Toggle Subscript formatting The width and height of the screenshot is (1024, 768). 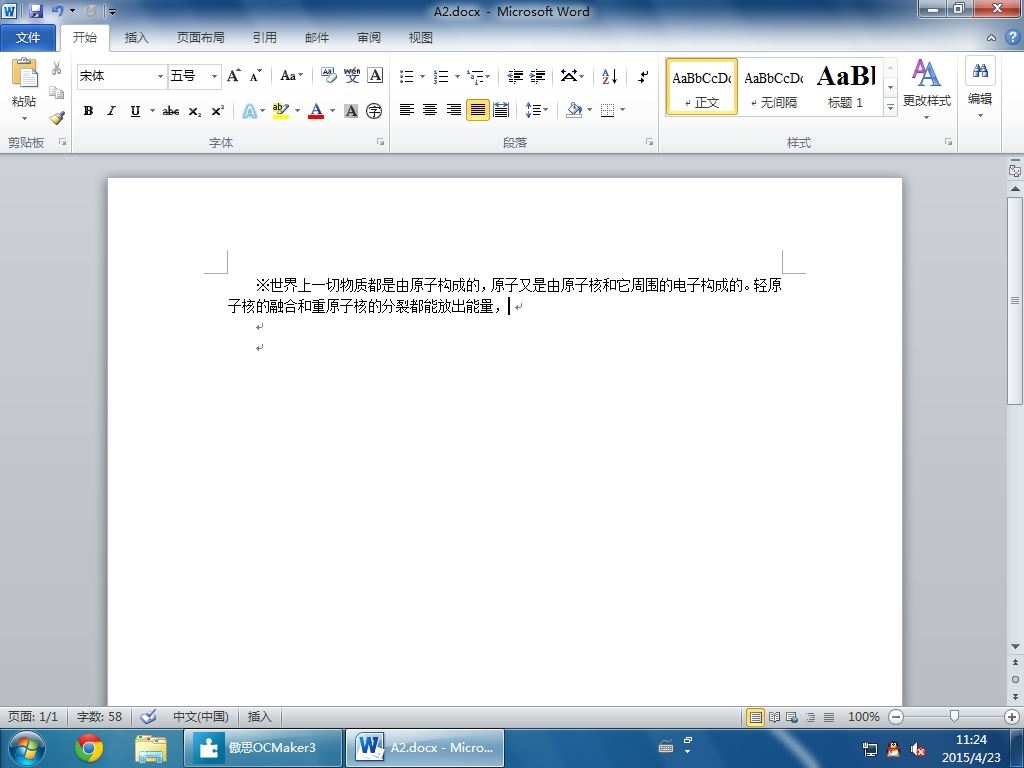tap(195, 111)
